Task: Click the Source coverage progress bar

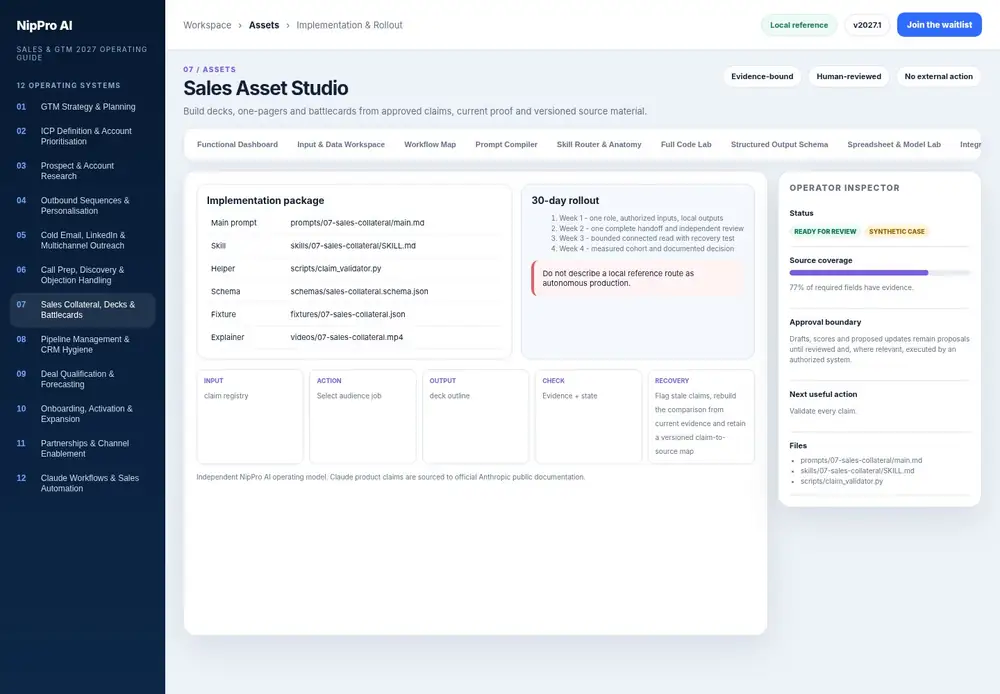Action: pos(879,273)
